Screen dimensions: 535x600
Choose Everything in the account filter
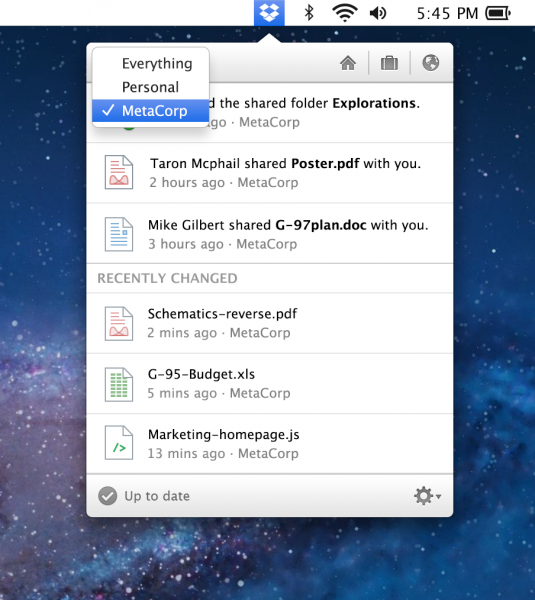click(x=150, y=64)
